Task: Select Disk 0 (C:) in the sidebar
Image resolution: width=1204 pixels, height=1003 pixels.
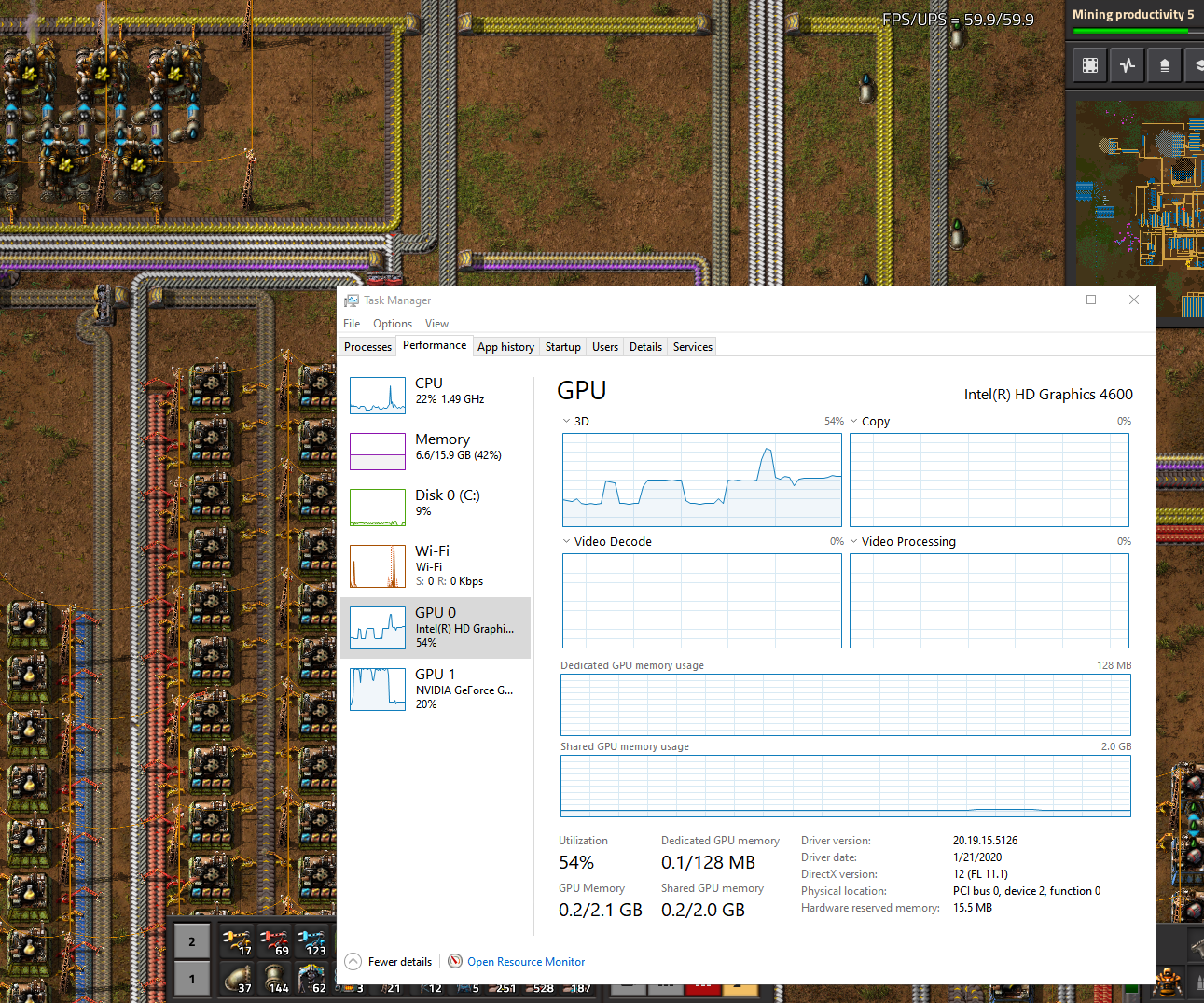Action: click(436, 508)
